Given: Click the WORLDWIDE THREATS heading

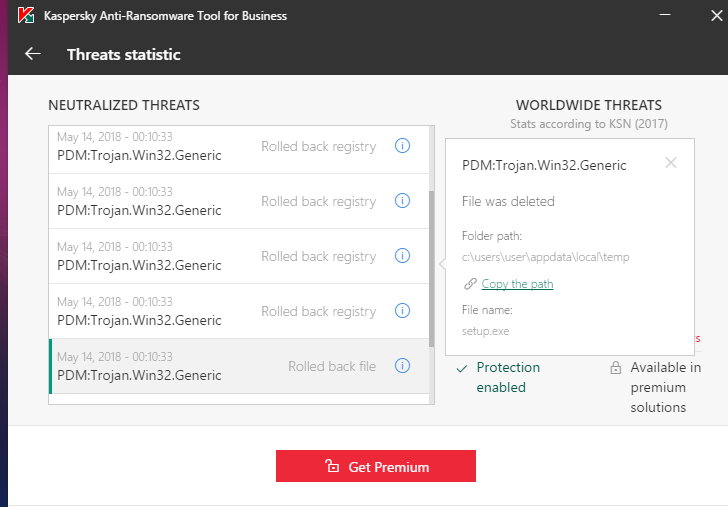Looking at the screenshot, I should (x=589, y=105).
